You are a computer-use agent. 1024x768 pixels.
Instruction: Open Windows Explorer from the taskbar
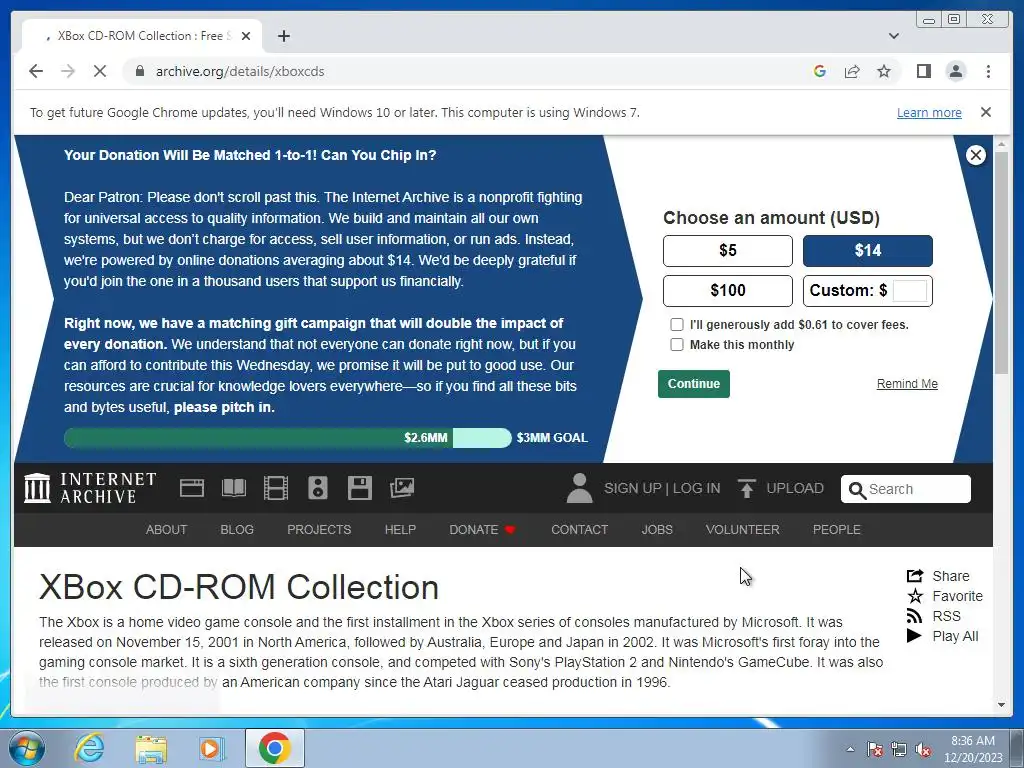point(151,748)
